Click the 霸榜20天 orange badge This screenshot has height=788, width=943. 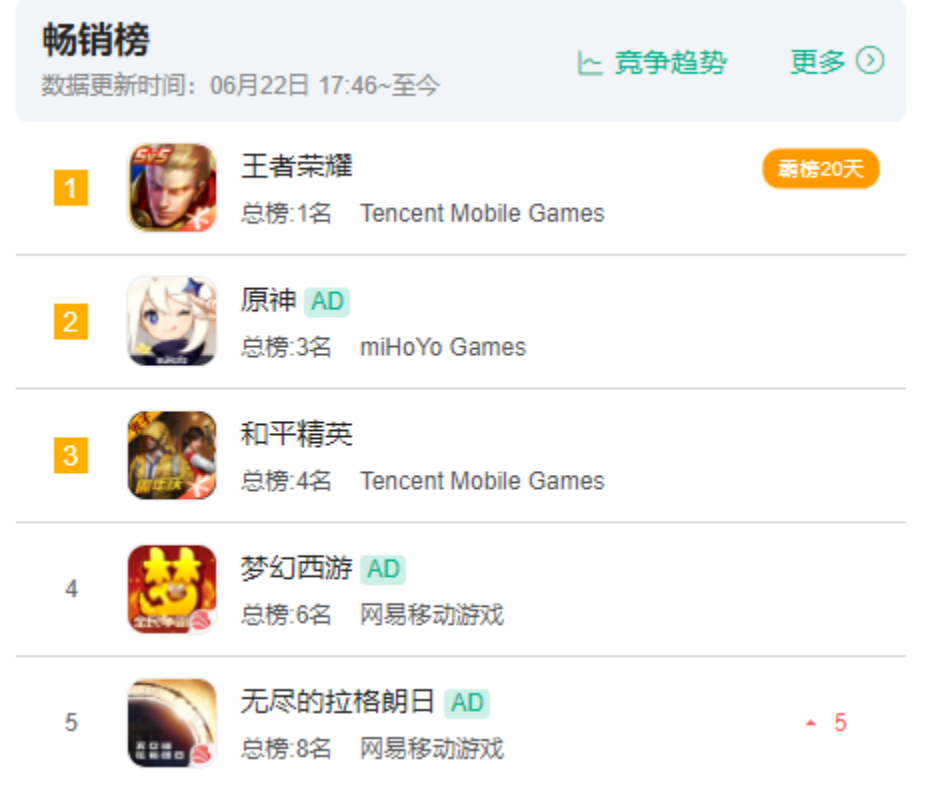tap(821, 169)
